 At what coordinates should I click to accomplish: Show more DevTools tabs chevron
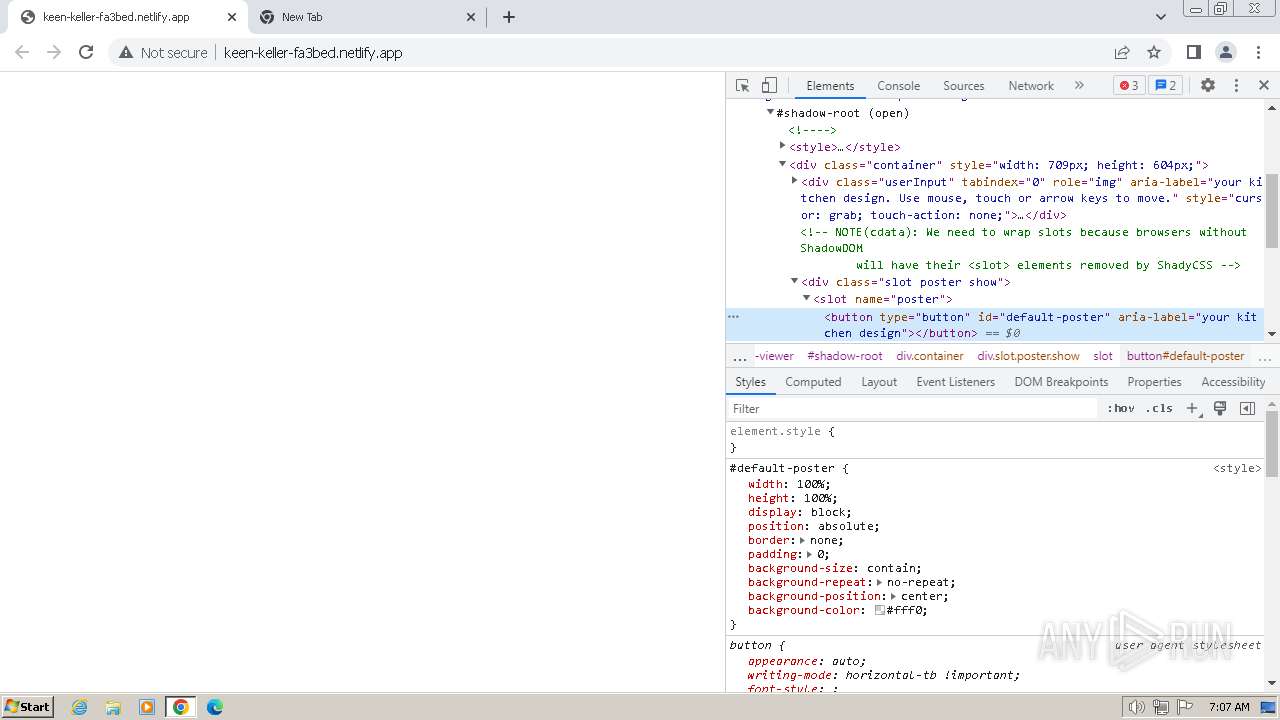click(1079, 86)
